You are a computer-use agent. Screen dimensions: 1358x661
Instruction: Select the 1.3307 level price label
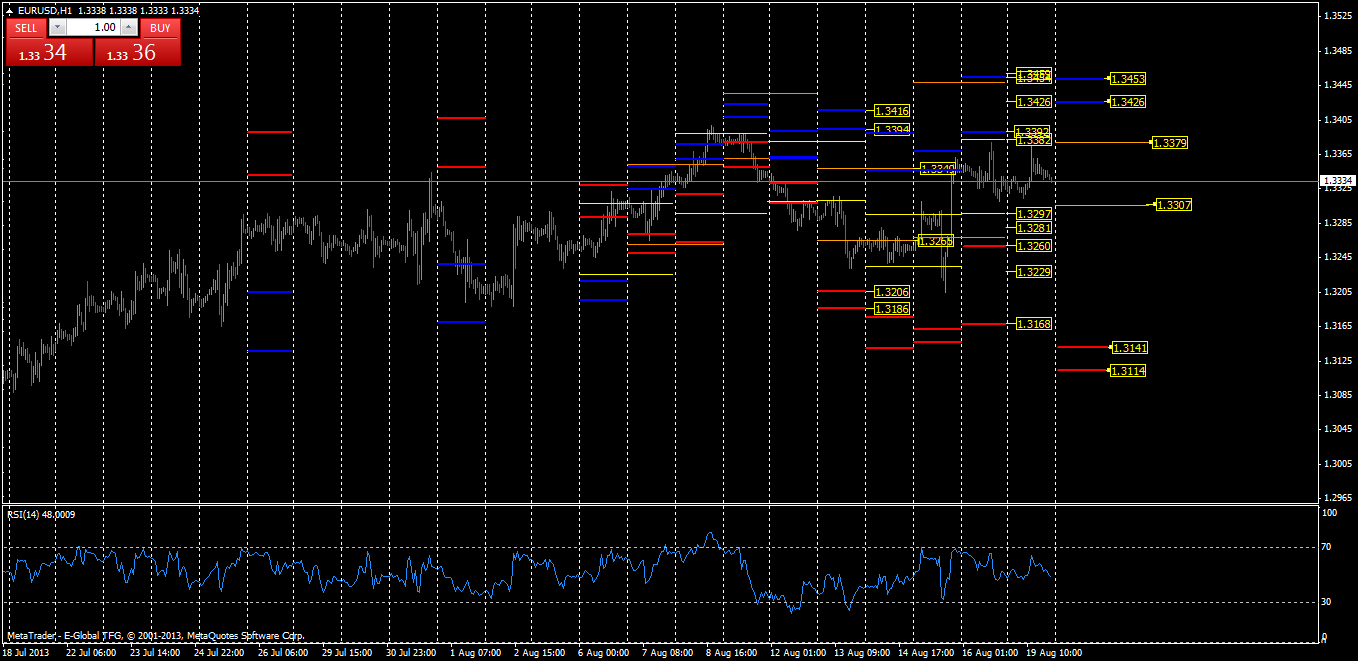pyautogui.click(x=1174, y=204)
